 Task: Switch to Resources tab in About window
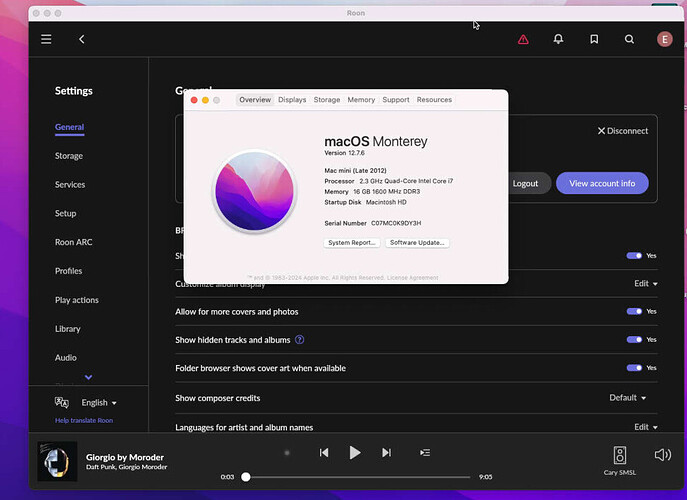coord(434,100)
